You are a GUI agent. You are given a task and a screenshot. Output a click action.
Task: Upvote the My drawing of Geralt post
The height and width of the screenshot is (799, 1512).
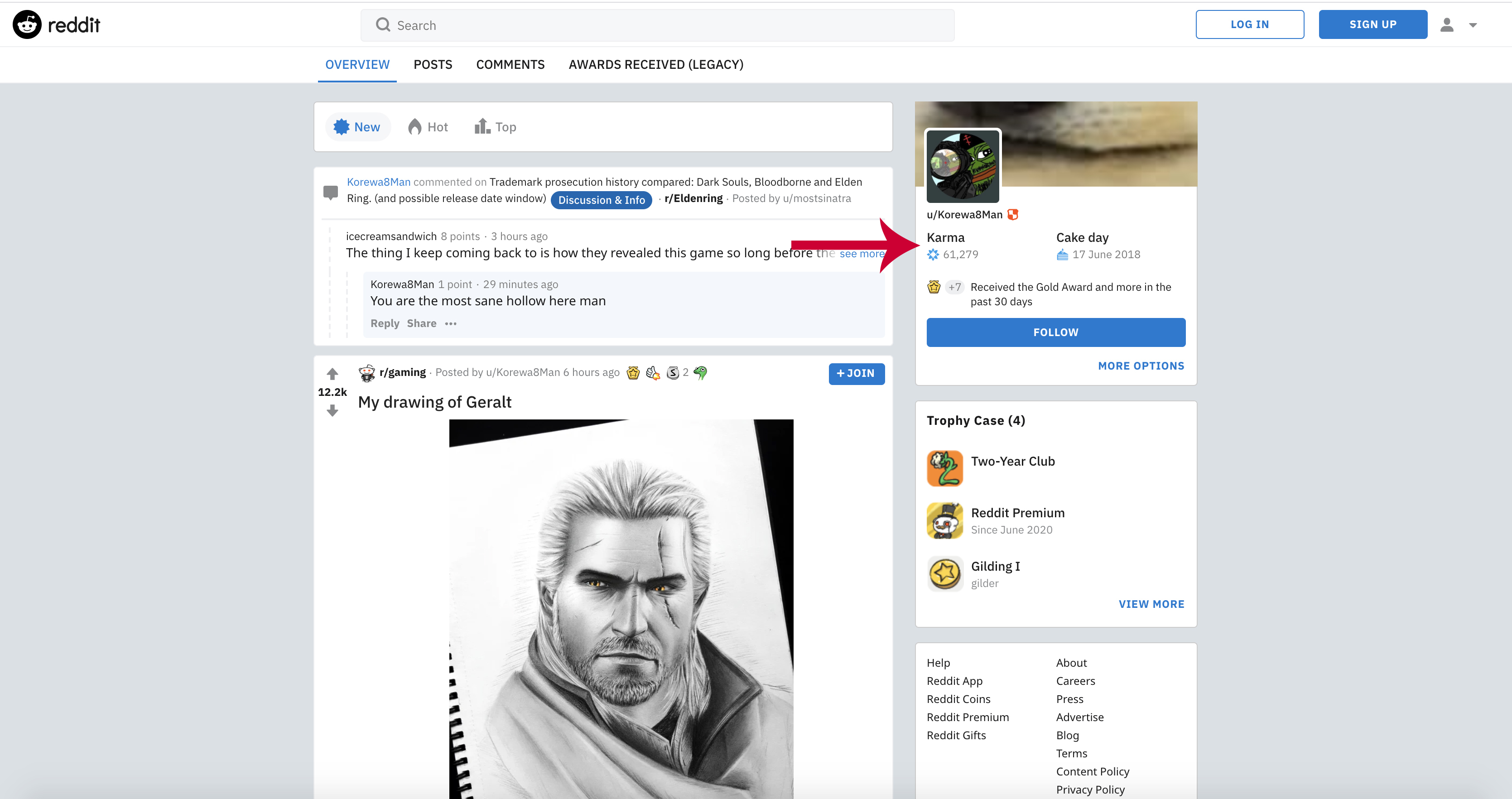[x=332, y=373]
